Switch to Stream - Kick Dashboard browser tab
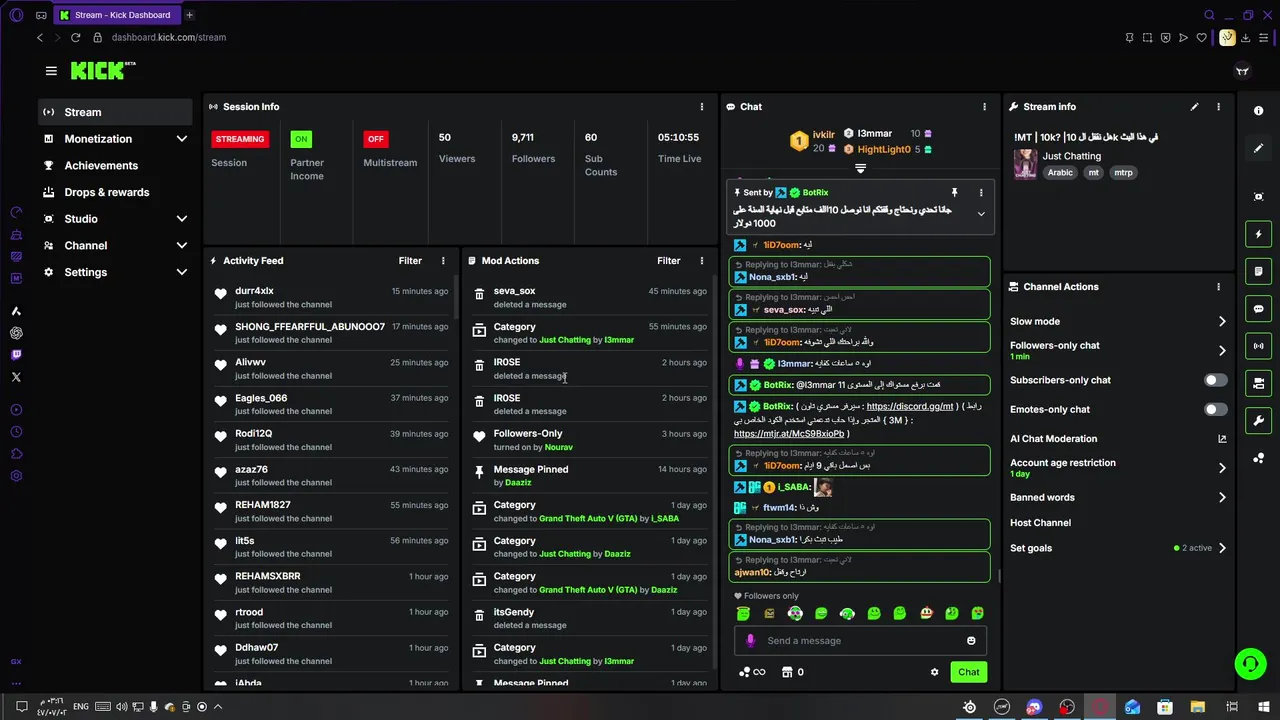This screenshot has width=1280, height=720. [115, 15]
